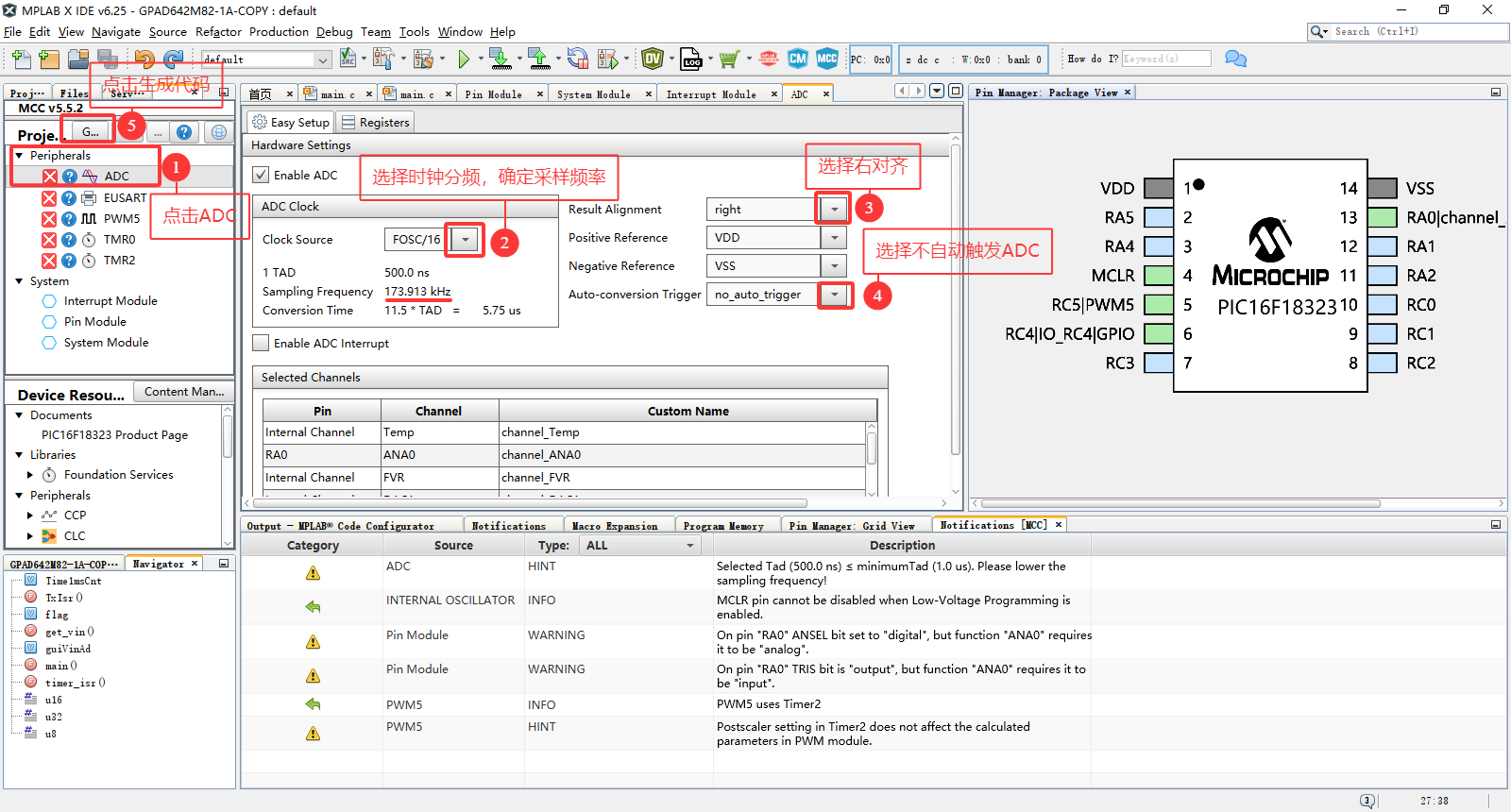This screenshot has height=812, width=1511.
Task: Open the Production menu
Action: [279, 31]
